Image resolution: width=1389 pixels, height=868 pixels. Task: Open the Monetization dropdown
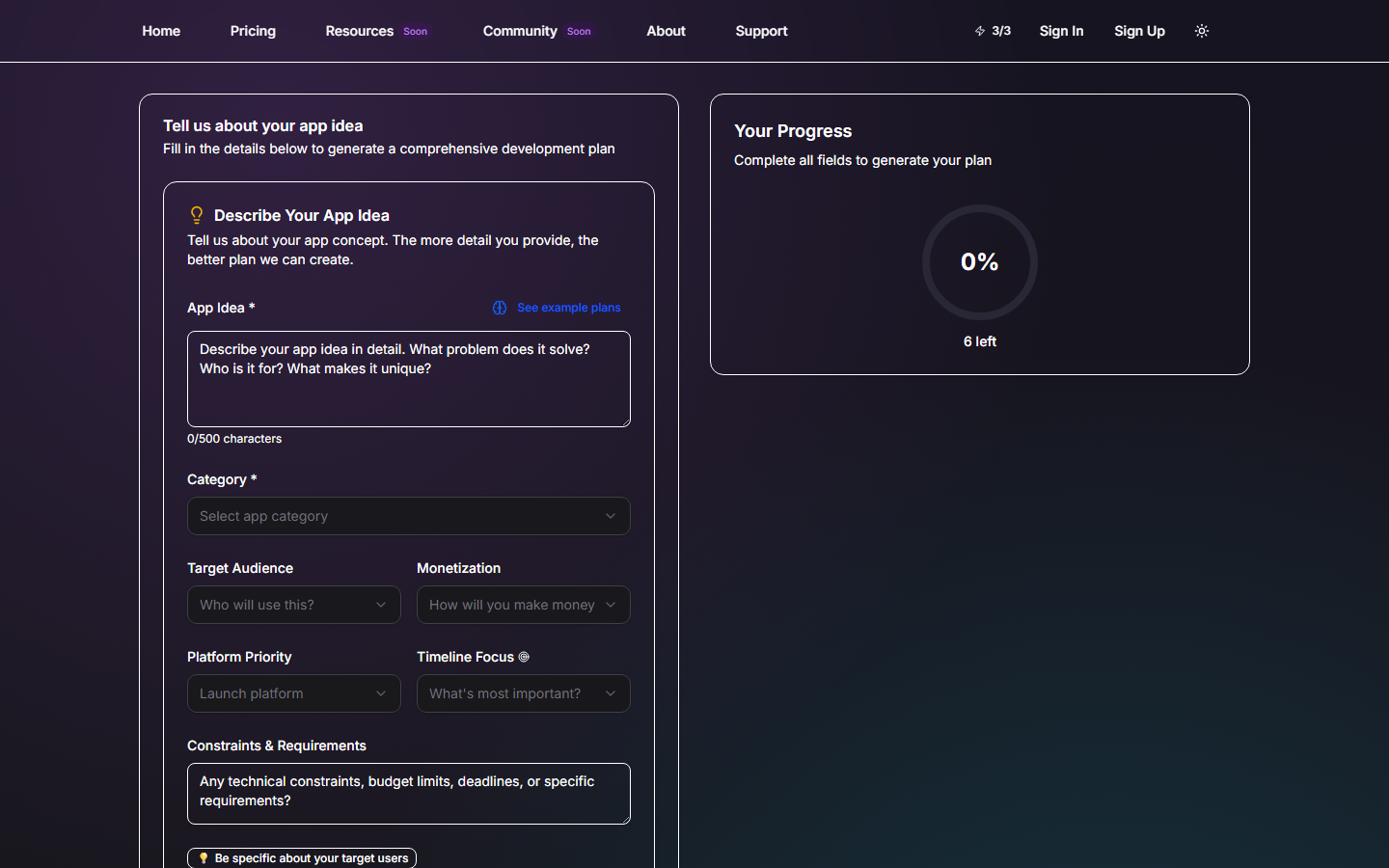tap(523, 605)
